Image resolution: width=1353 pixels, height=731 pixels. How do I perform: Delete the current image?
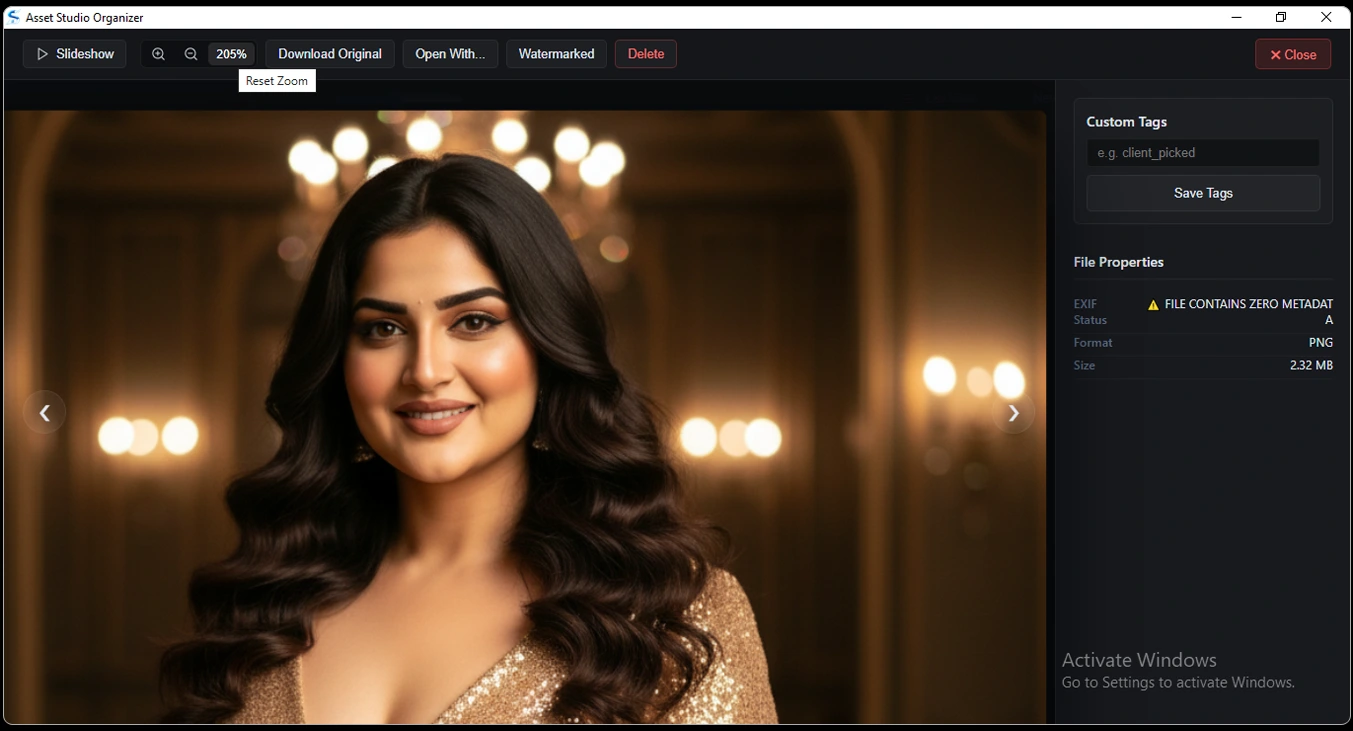click(x=646, y=54)
